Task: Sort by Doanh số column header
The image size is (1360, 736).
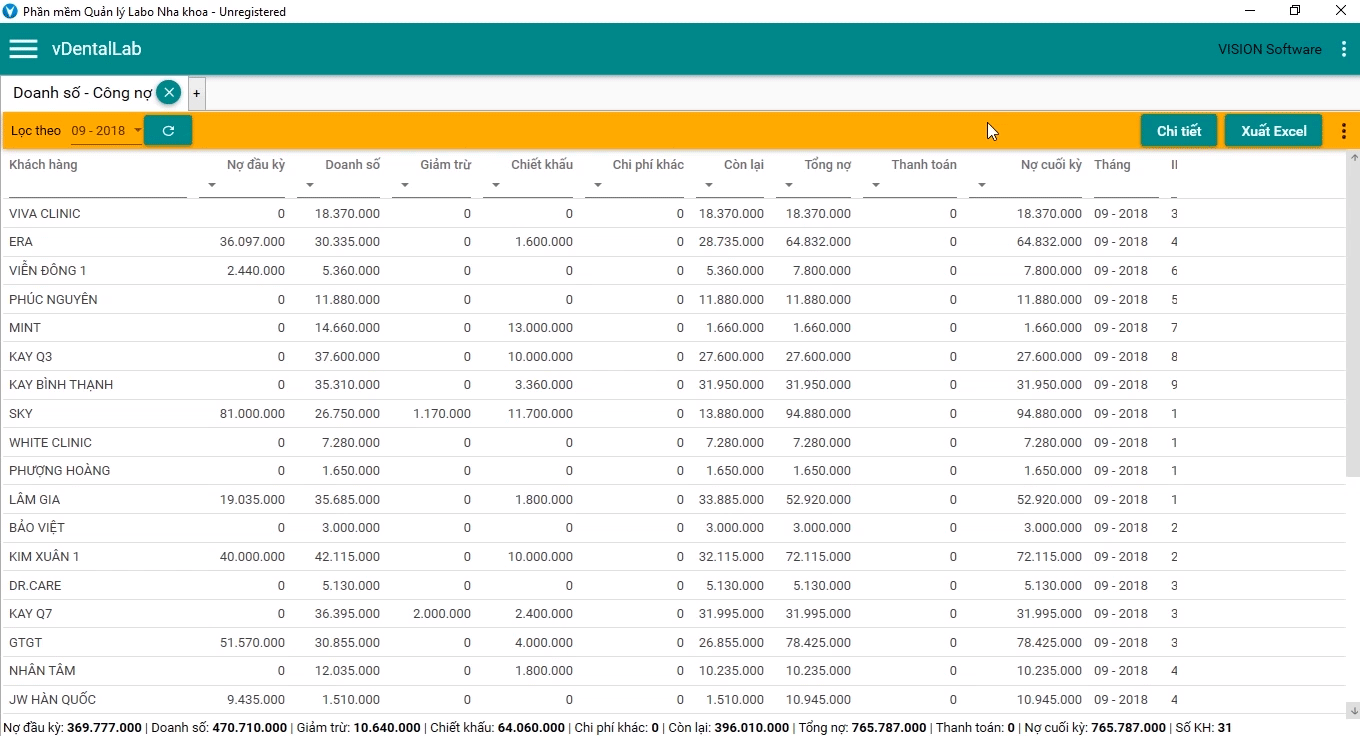Action: point(353,165)
